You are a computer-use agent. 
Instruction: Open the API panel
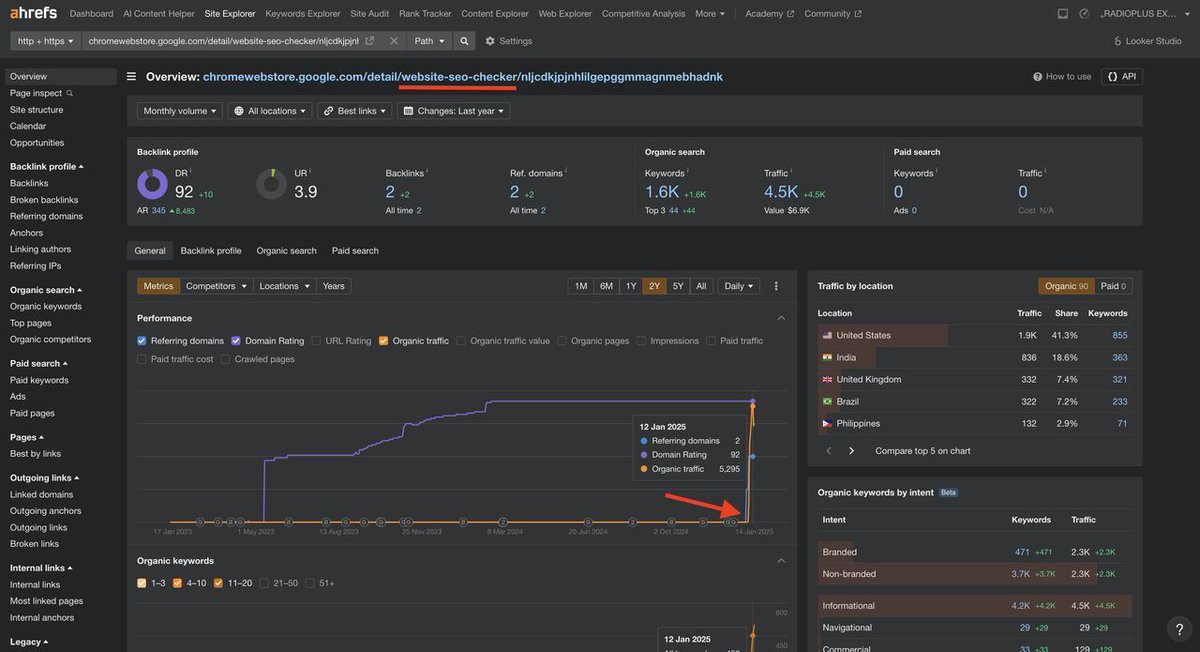pos(1122,76)
